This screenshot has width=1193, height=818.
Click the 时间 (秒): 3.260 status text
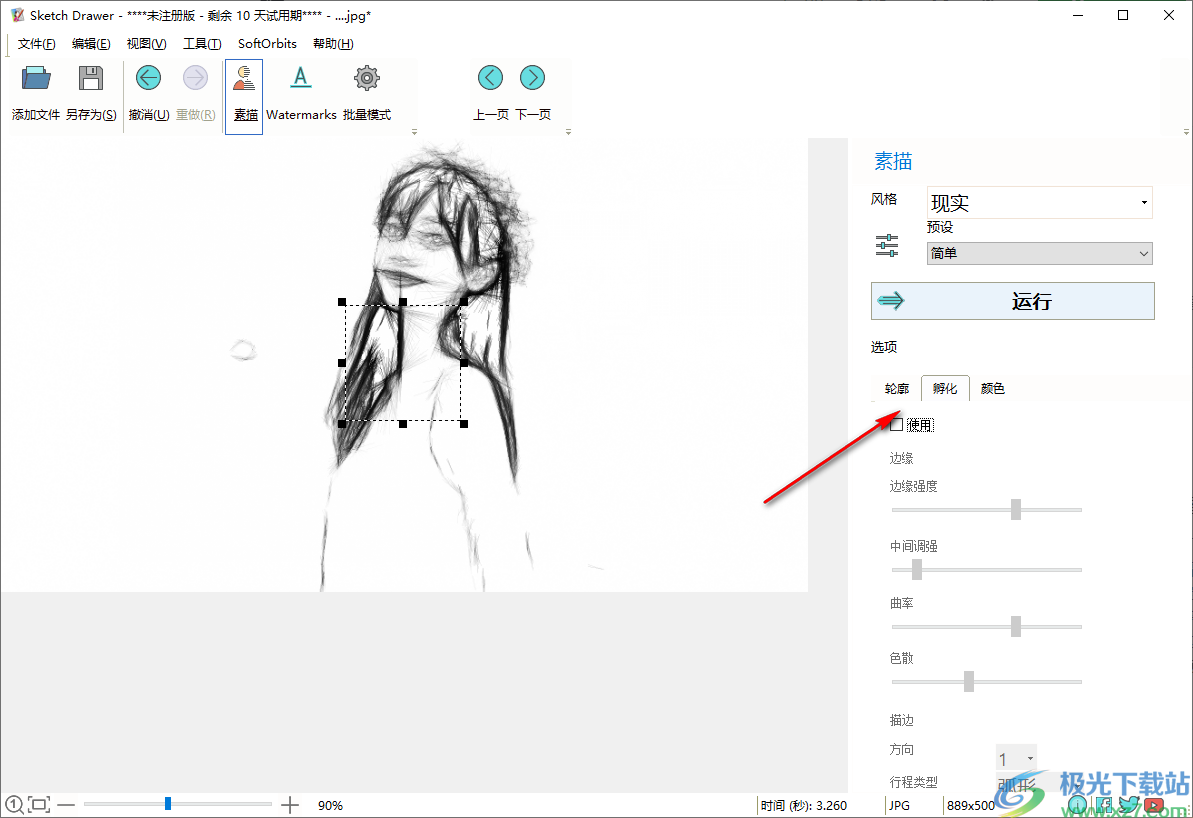pos(803,805)
